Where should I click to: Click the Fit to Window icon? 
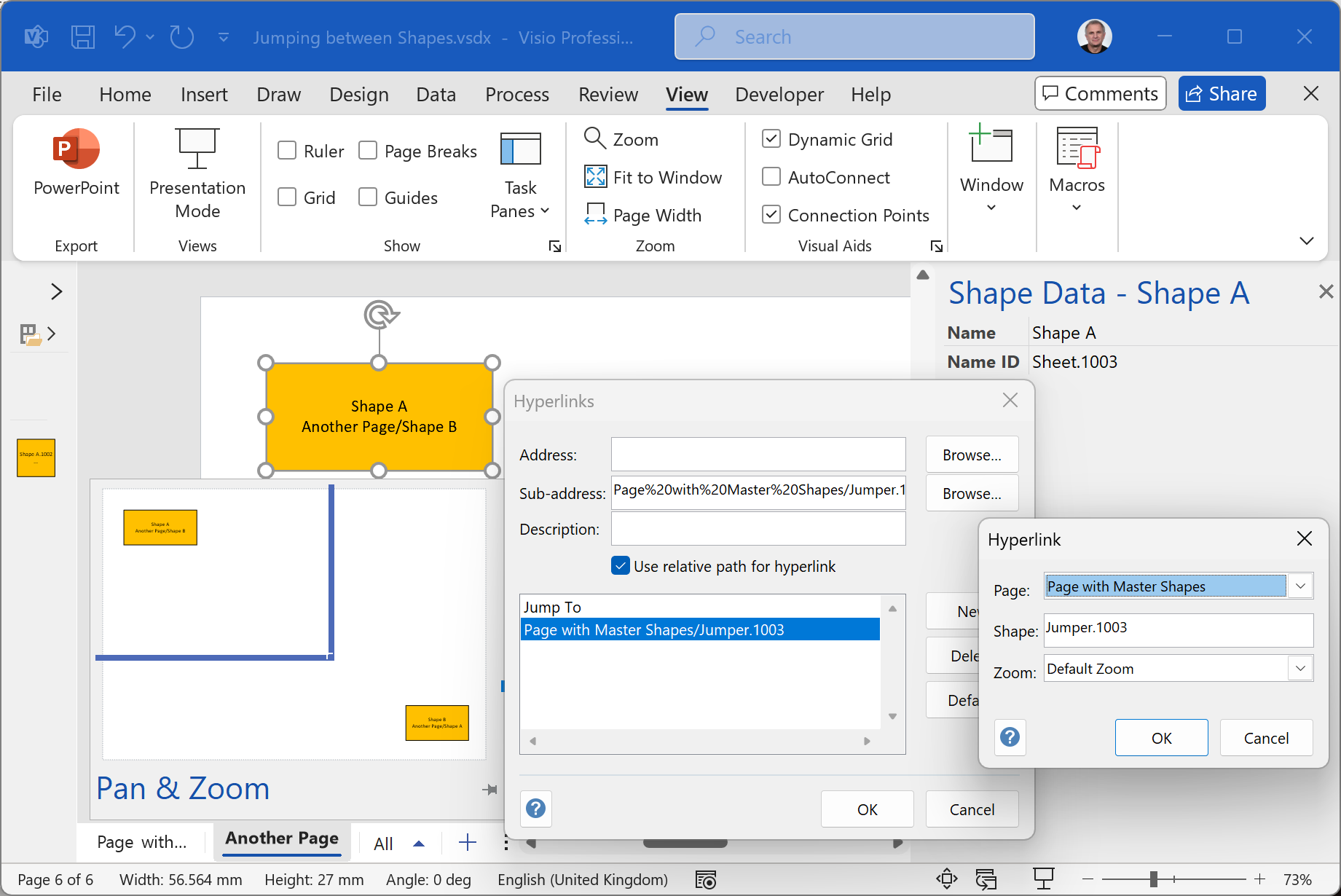(x=596, y=177)
